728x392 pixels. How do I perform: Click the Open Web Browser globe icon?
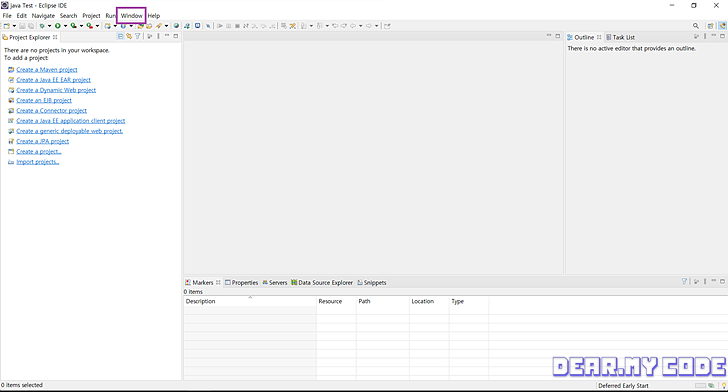(x=176, y=26)
